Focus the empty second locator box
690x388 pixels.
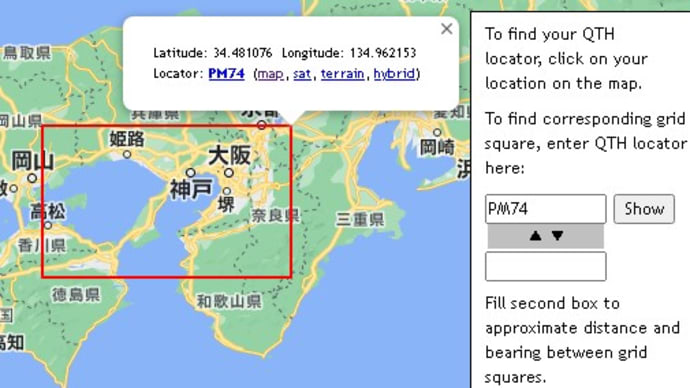pyautogui.click(x=546, y=266)
